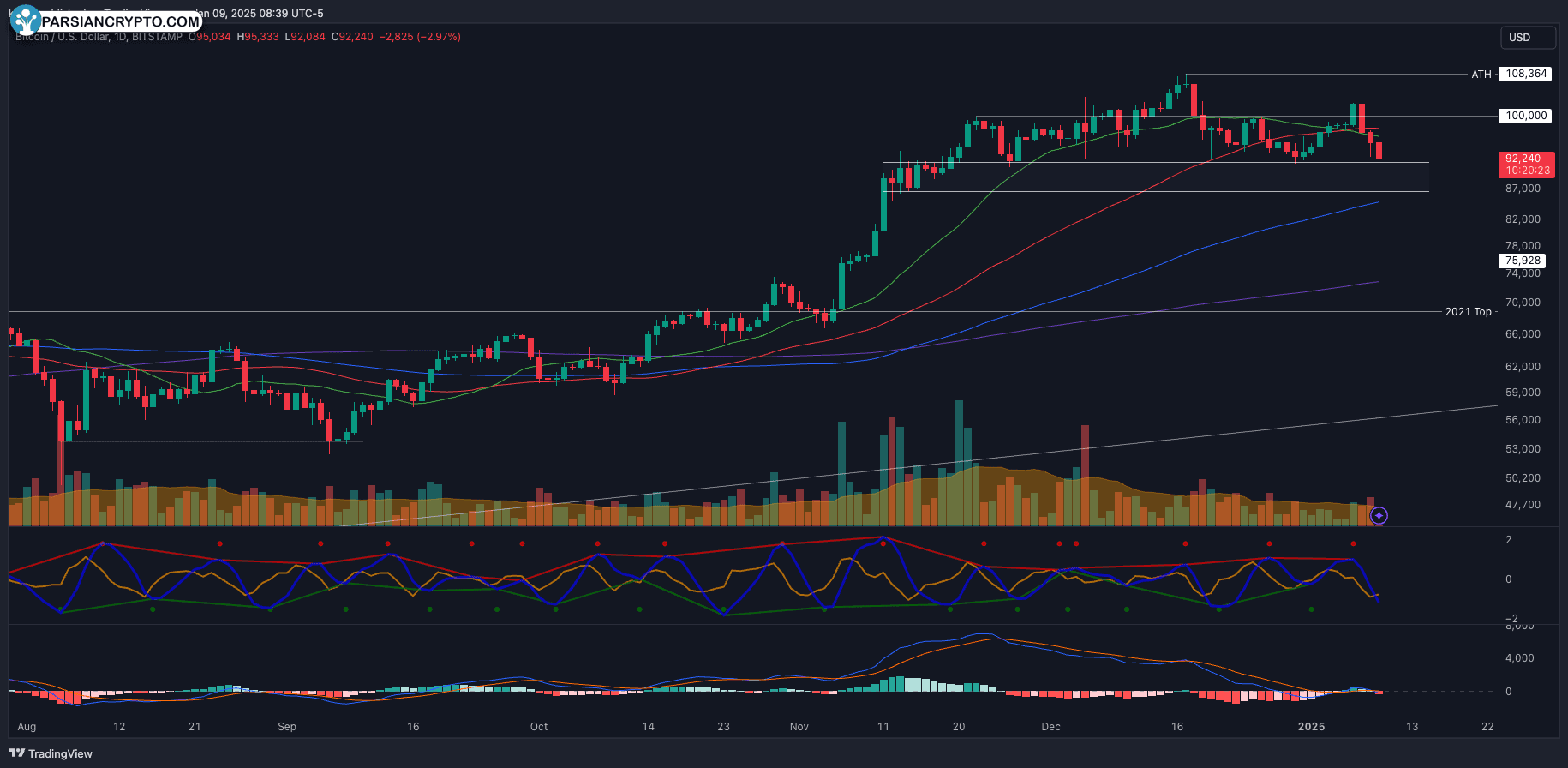The image size is (1568, 768).
Task: Click the 53,000 price axis value
Action: click(x=1523, y=449)
